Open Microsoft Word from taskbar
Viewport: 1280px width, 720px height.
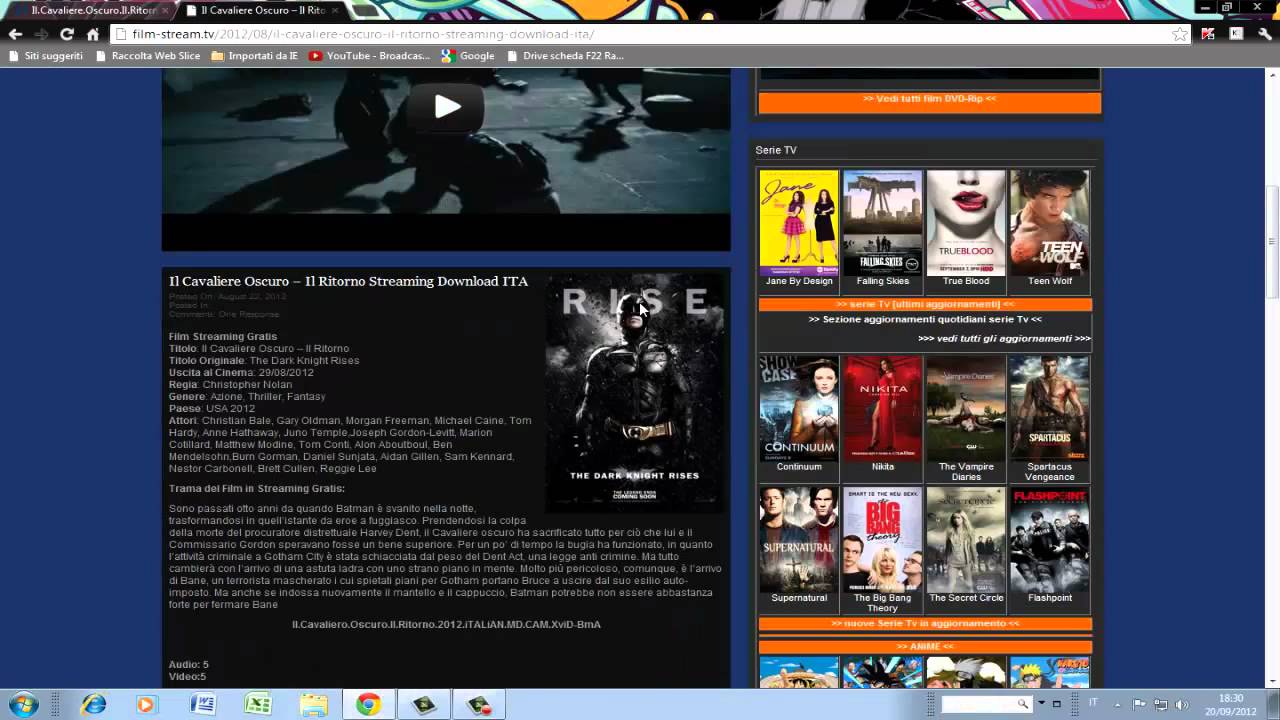(203, 705)
